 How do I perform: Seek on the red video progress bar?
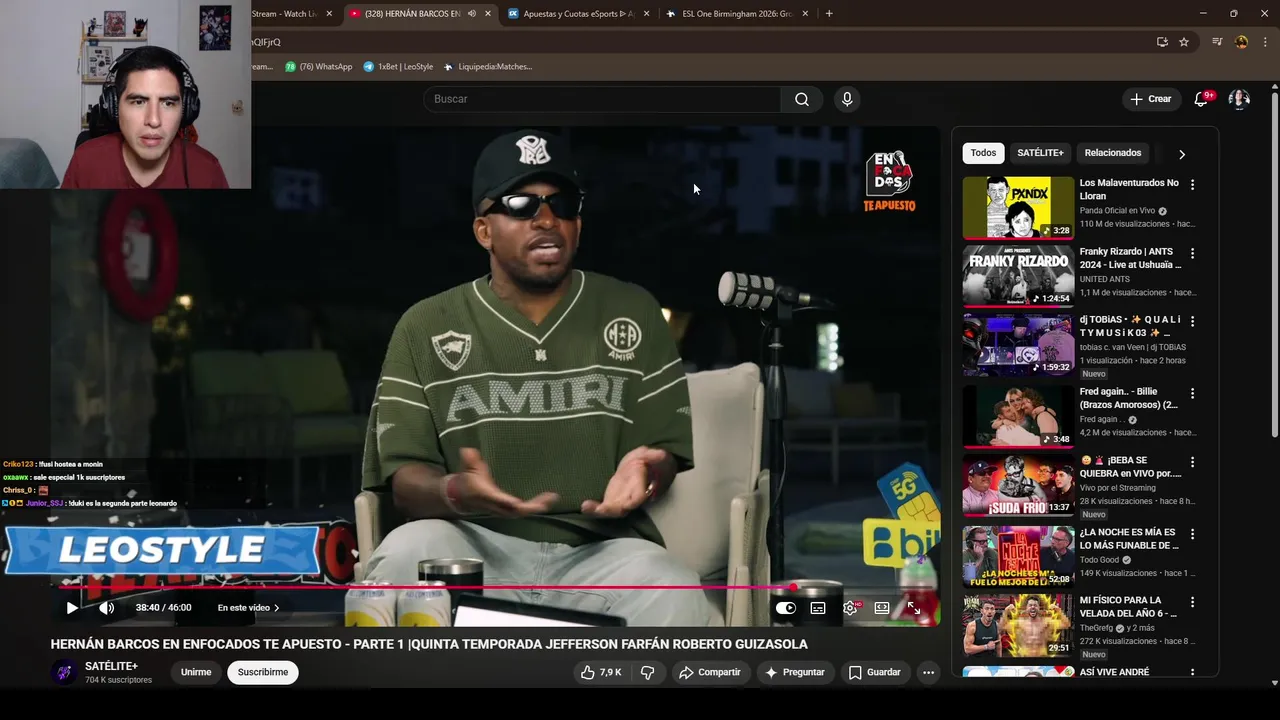pos(495,587)
